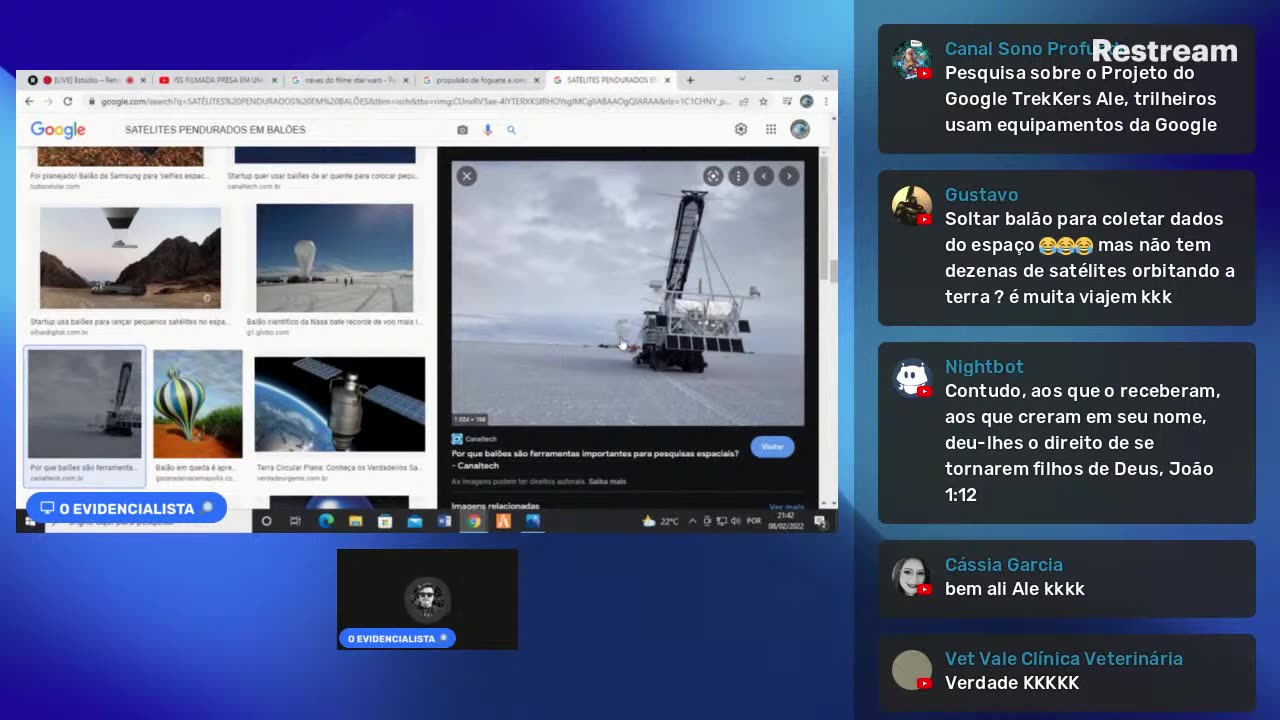This screenshot has width=1280, height=720.
Task: Click browser forward arrow
Action: pos(48,102)
